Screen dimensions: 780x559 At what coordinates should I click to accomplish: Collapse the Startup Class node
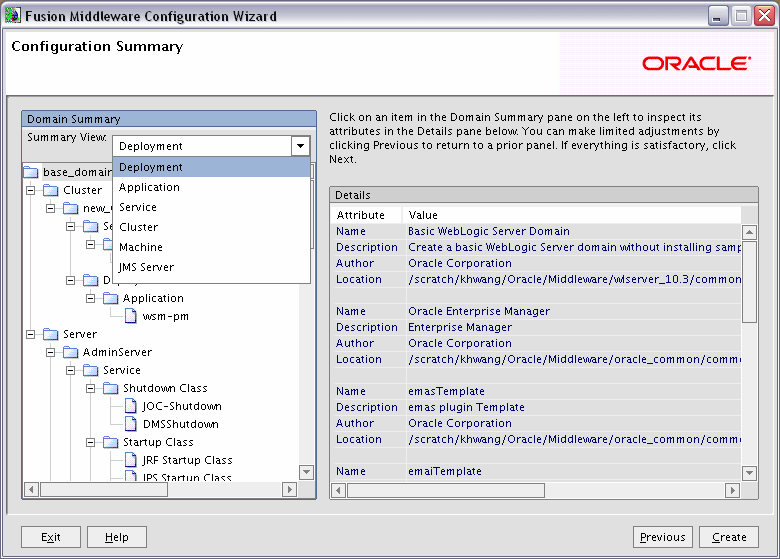90,442
